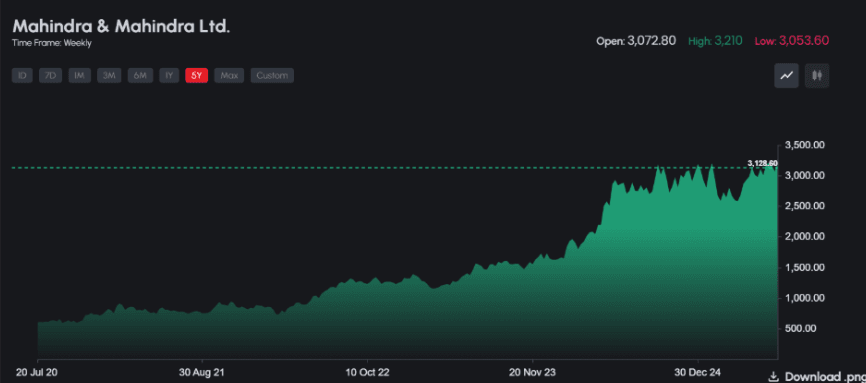Image resolution: width=866 pixels, height=383 pixels.
Task: Select the 6M time range
Action: [x=140, y=76]
